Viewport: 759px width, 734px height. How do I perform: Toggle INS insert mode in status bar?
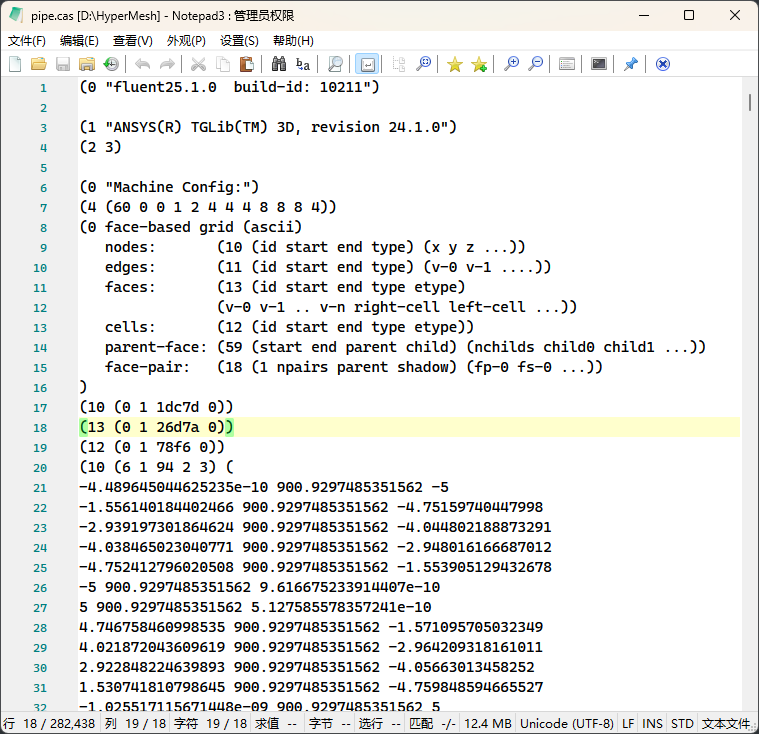(x=652, y=723)
